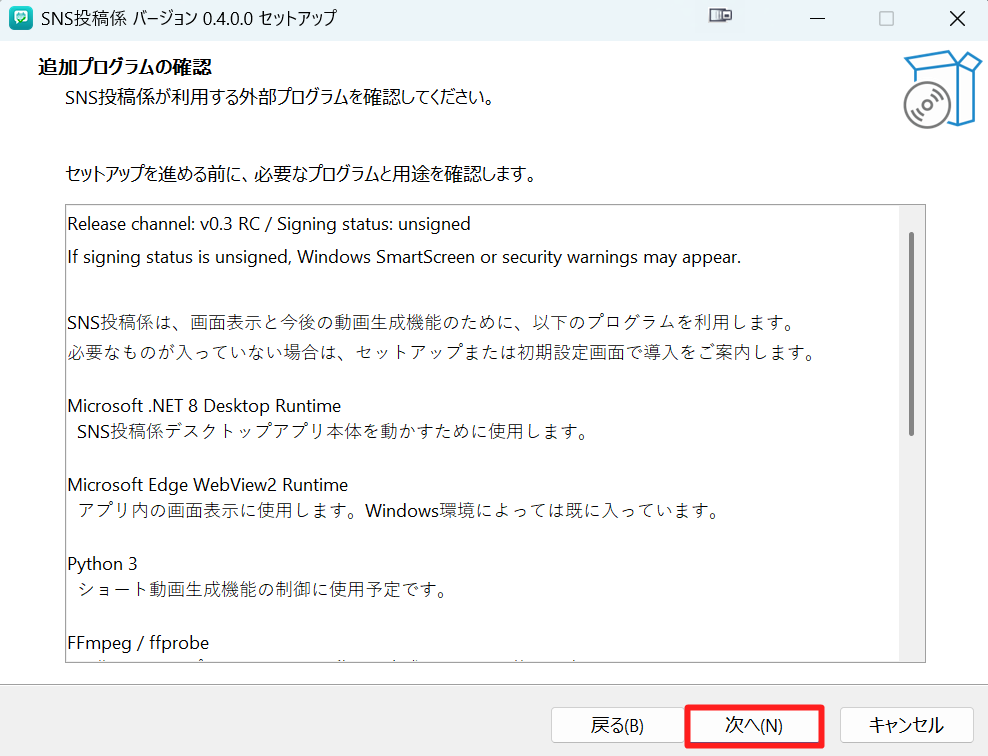This screenshot has height=756, width=988.
Task: Close the setup window
Action: (957, 19)
